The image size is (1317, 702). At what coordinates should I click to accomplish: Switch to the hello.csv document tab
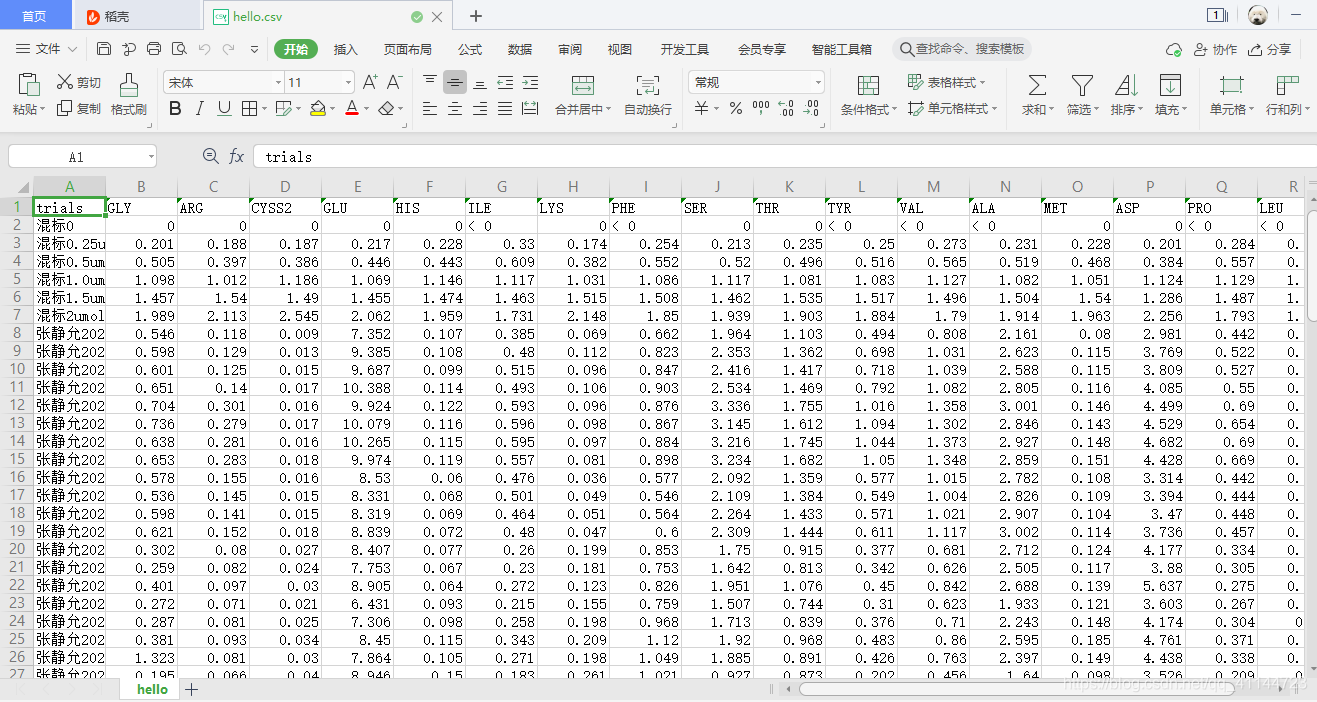[x=328, y=16]
